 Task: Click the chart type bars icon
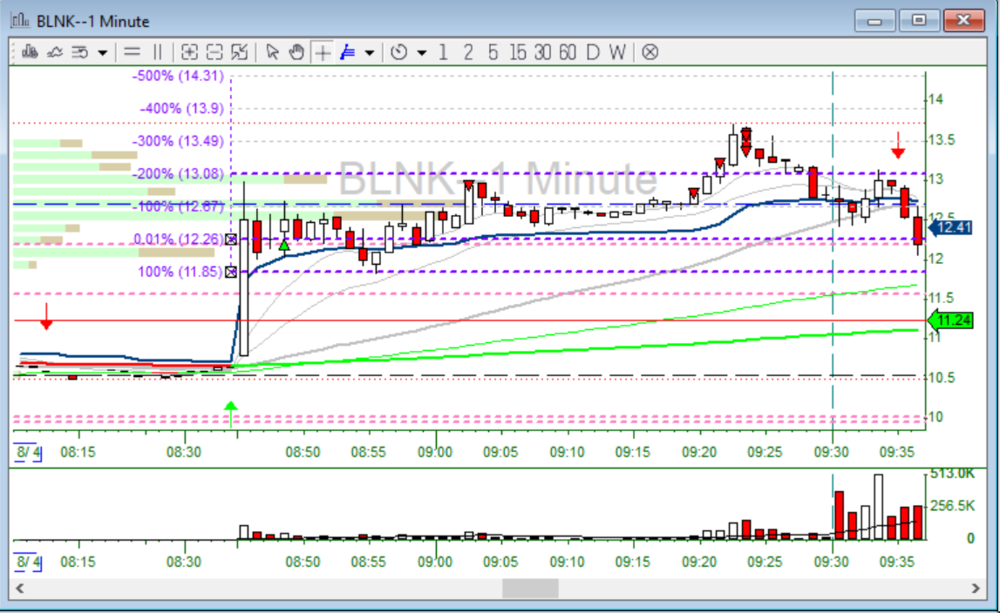[x=29, y=52]
